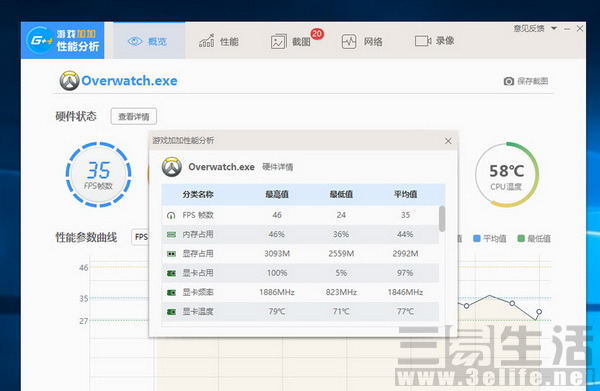
Task: Click the camera icon beside 保存截图
Action: click(x=509, y=81)
